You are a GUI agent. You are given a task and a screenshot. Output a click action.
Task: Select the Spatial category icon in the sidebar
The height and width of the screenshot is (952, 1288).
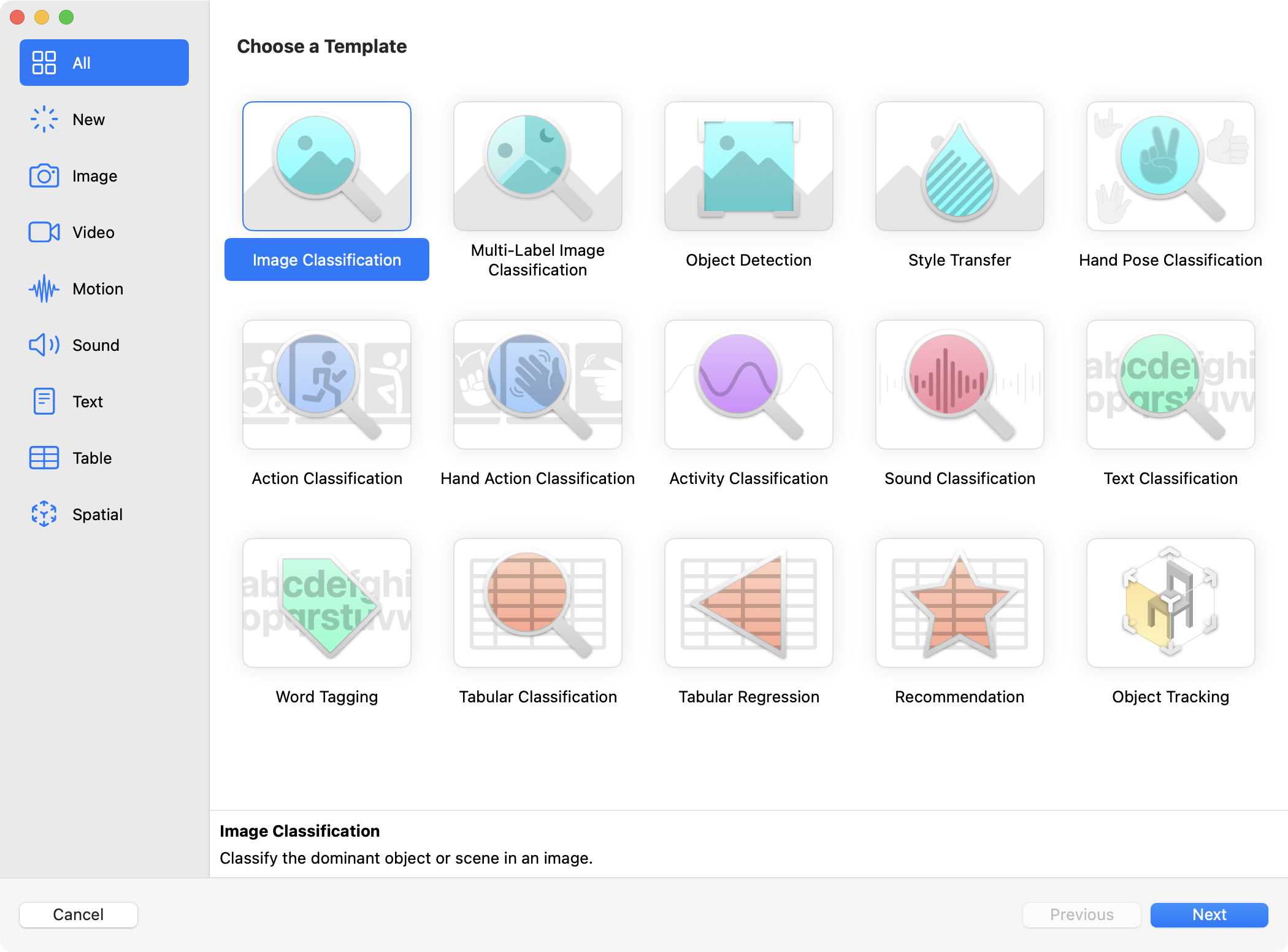click(x=44, y=514)
